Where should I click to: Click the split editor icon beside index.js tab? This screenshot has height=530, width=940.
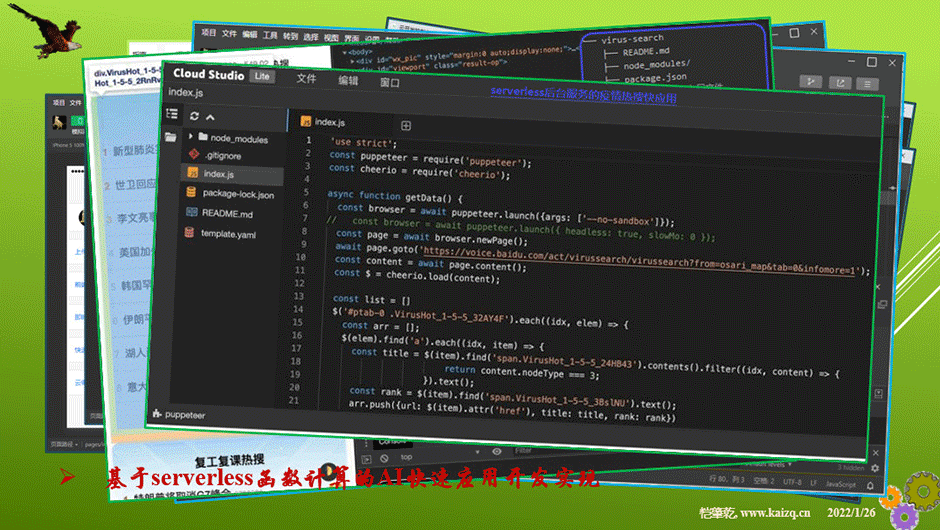click(x=406, y=125)
